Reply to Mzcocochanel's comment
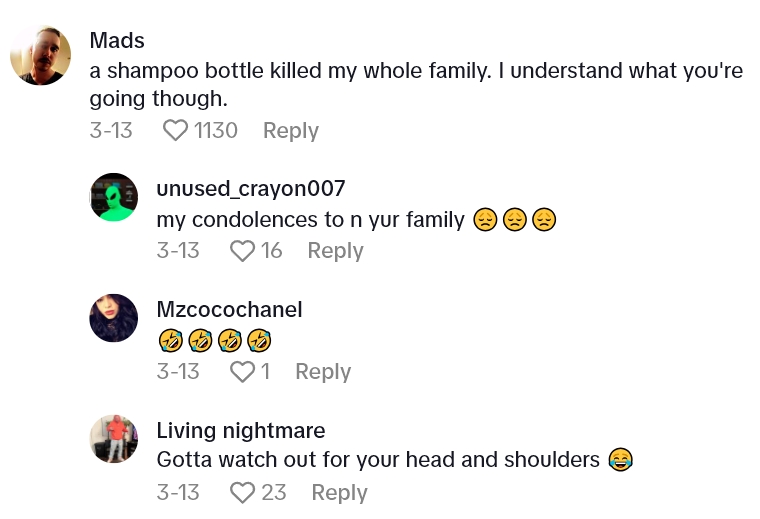 click(323, 372)
